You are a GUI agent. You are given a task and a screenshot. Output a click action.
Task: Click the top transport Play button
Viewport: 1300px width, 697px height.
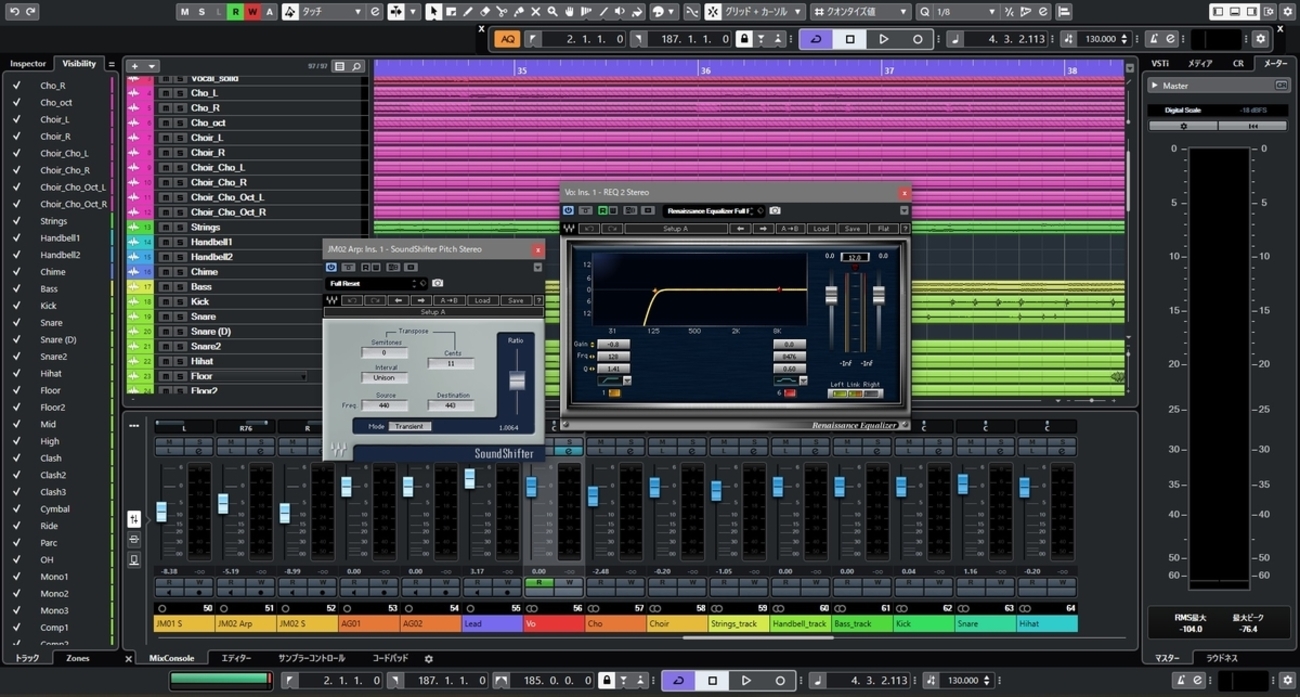pos(883,39)
